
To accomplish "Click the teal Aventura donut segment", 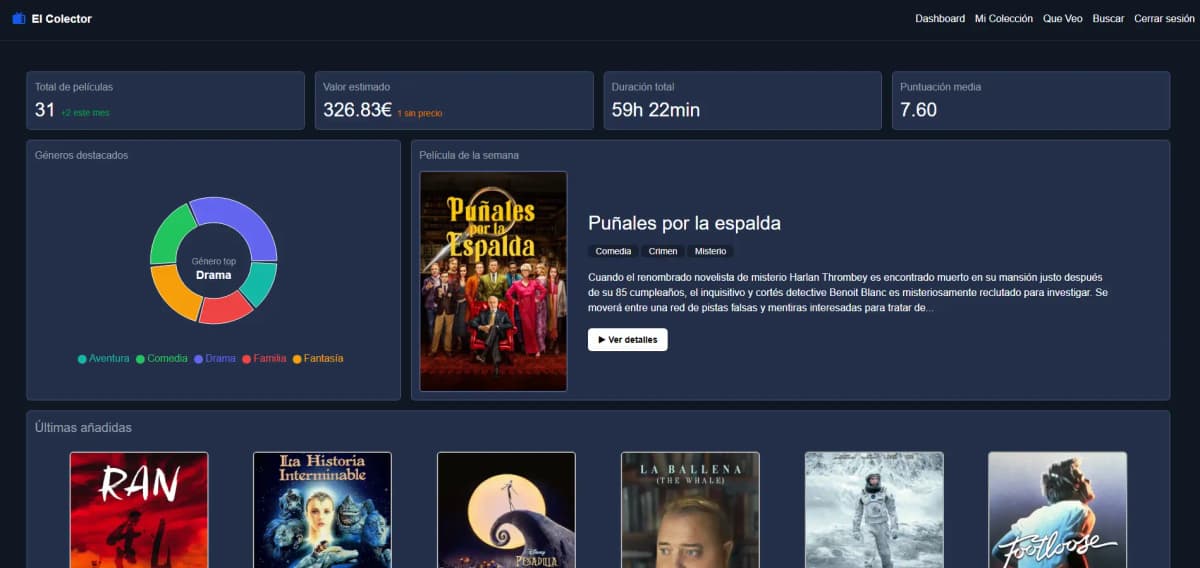I will click(x=260, y=283).
